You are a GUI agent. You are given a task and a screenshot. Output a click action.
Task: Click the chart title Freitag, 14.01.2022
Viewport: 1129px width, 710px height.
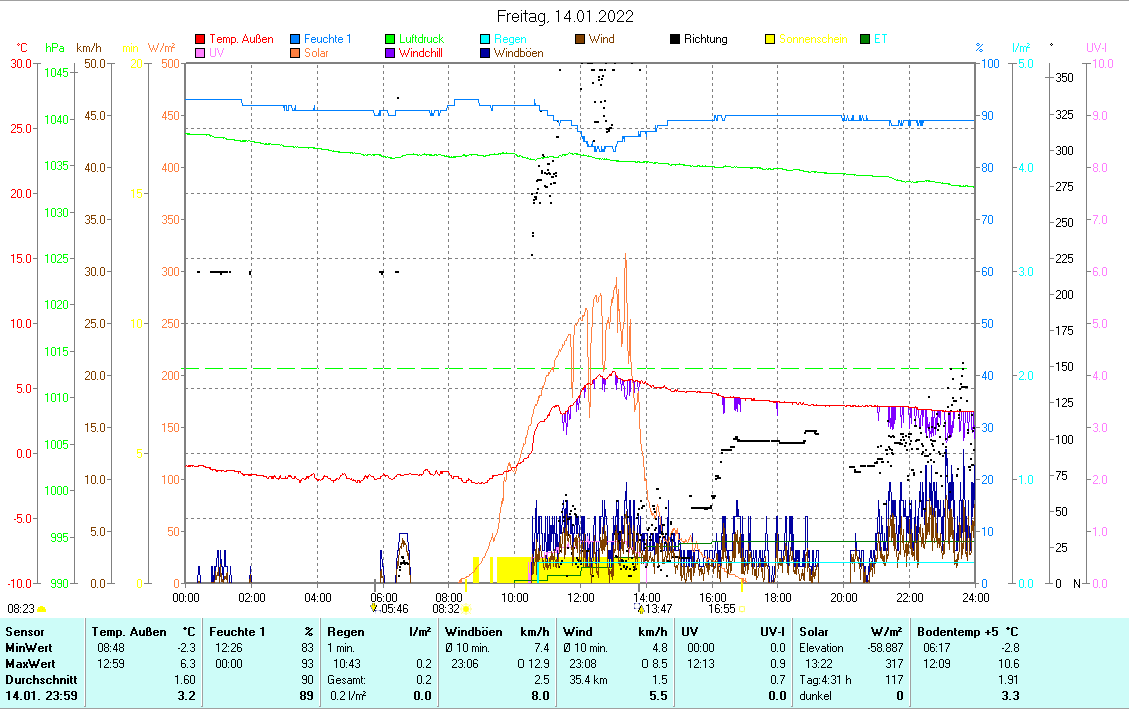pos(565,17)
